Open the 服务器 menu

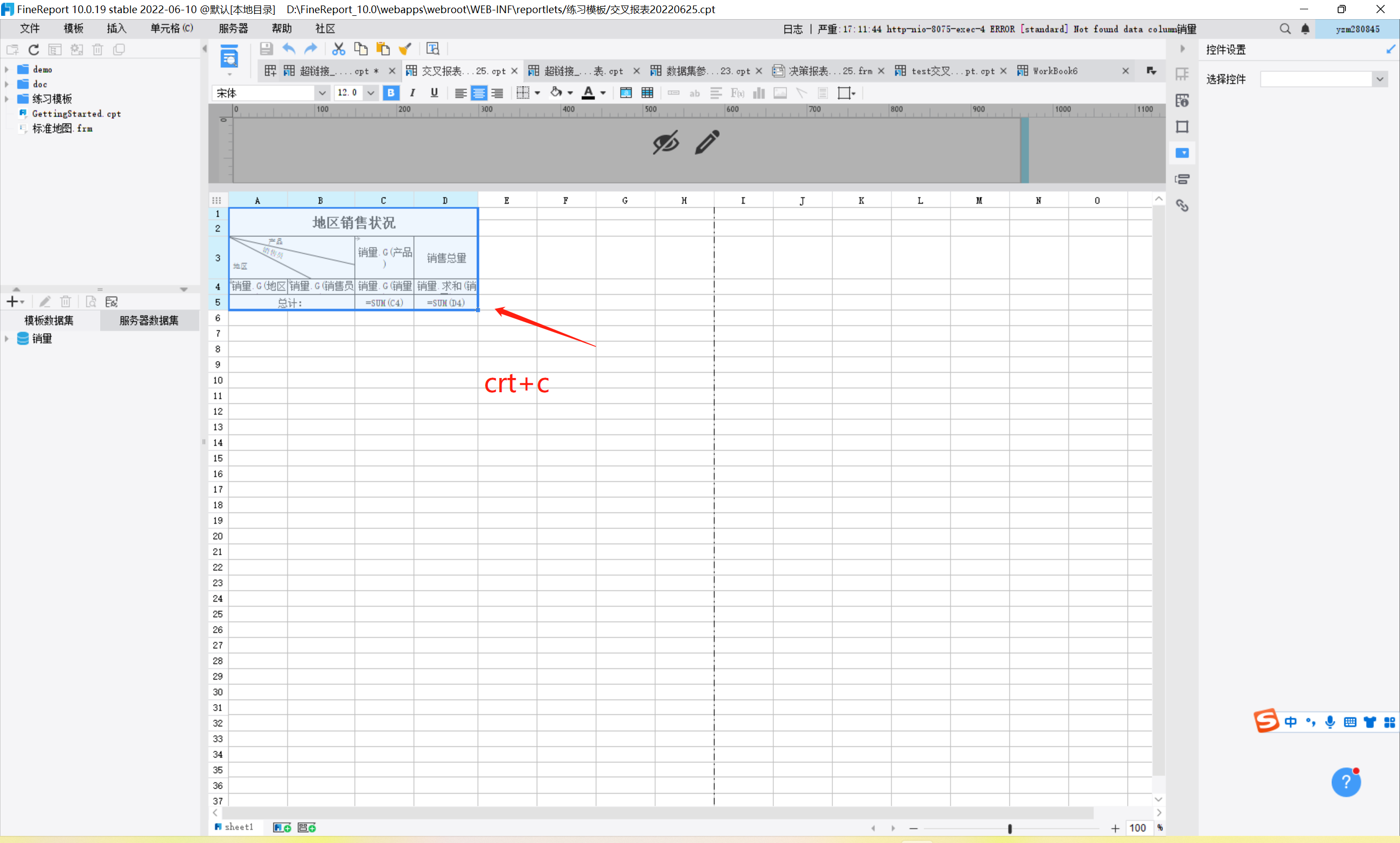(x=234, y=28)
